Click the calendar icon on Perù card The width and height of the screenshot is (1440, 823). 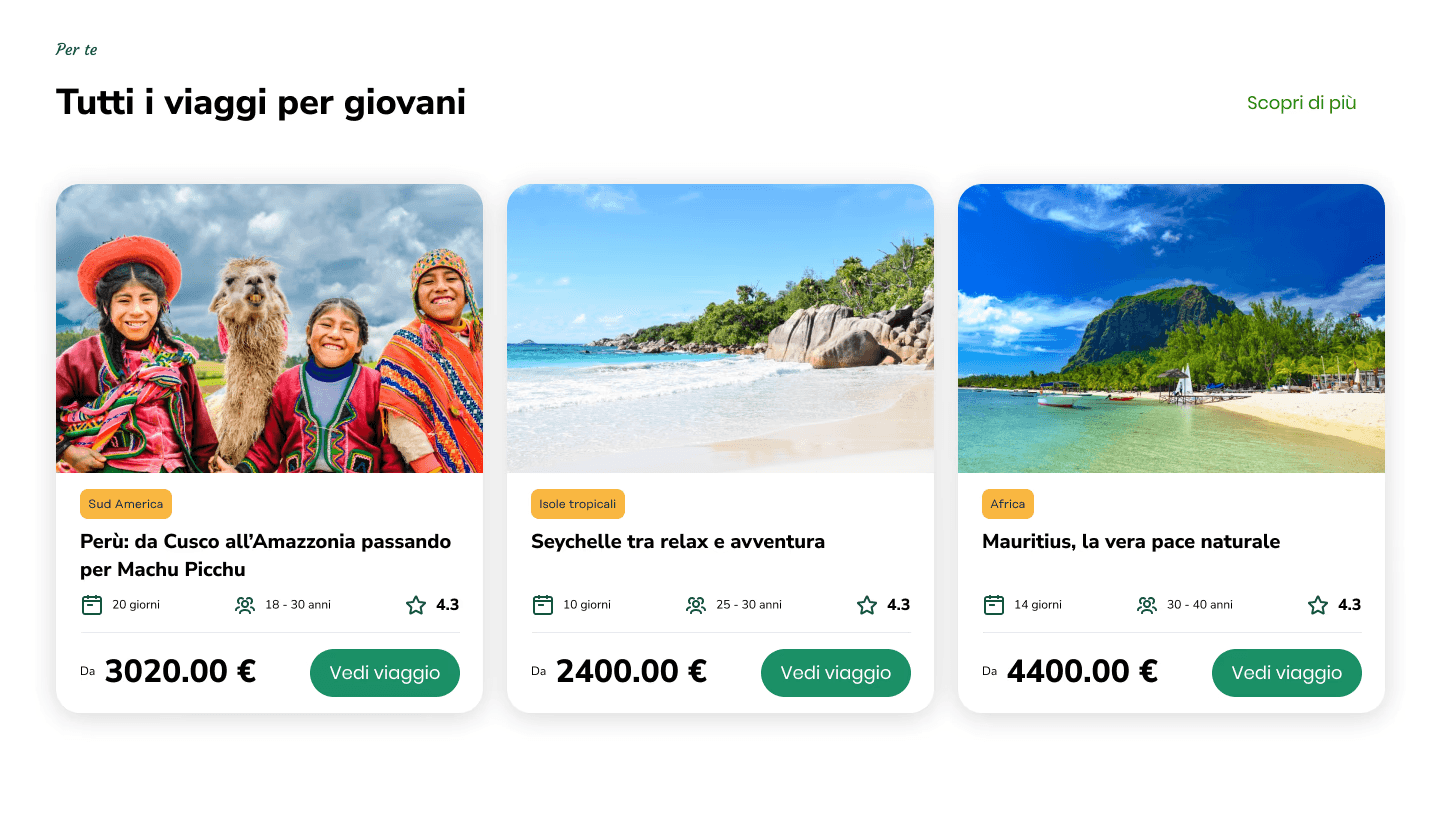point(92,605)
